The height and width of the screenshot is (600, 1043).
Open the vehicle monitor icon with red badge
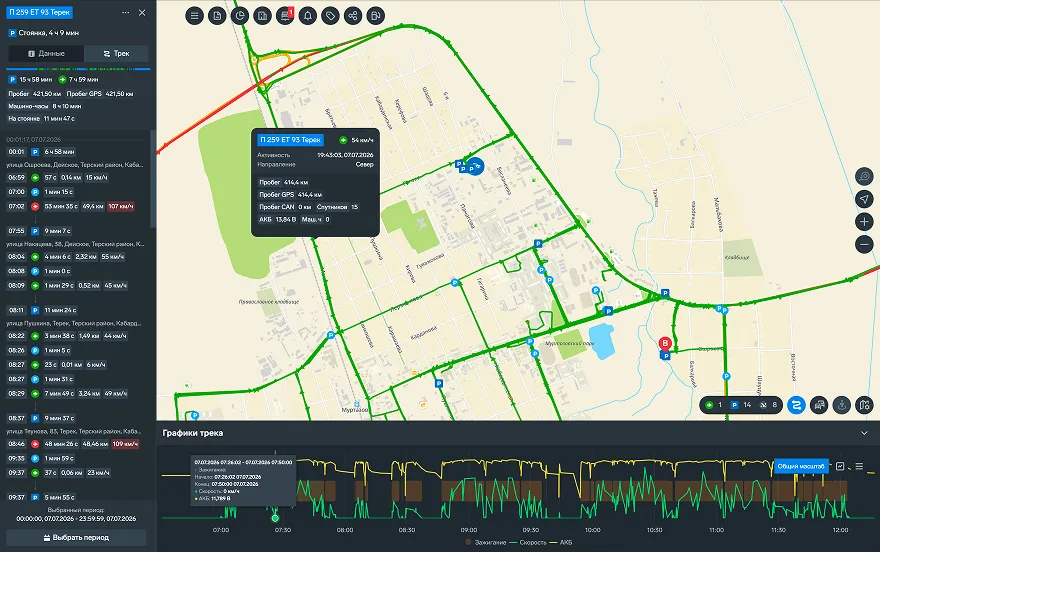pos(285,16)
